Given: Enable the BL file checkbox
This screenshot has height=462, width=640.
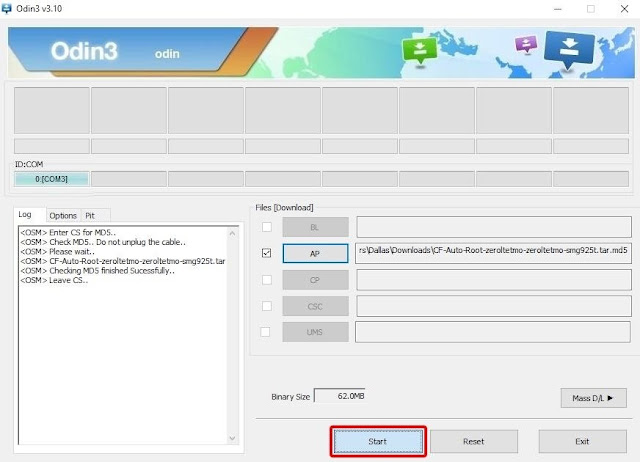Looking at the screenshot, I should coord(267,227).
